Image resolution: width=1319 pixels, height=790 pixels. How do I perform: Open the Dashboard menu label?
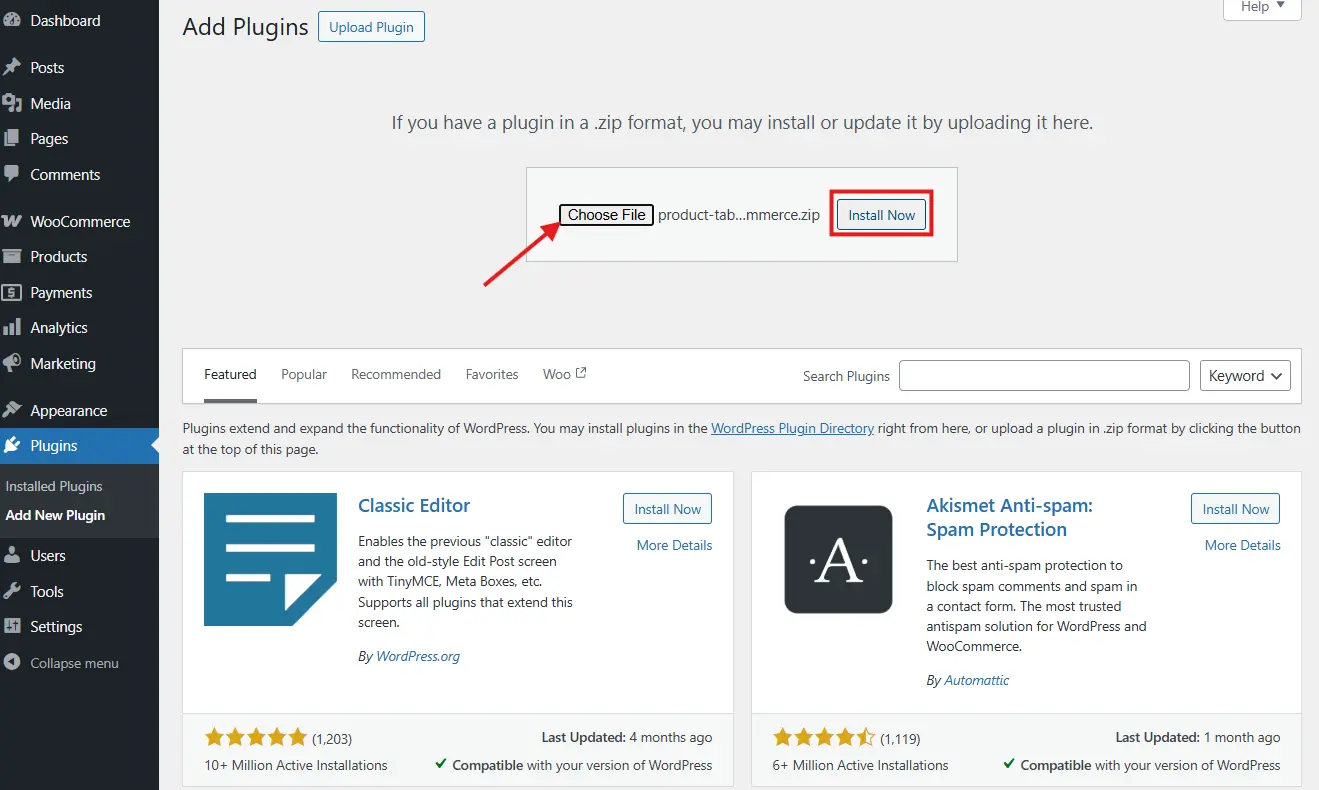coord(65,20)
